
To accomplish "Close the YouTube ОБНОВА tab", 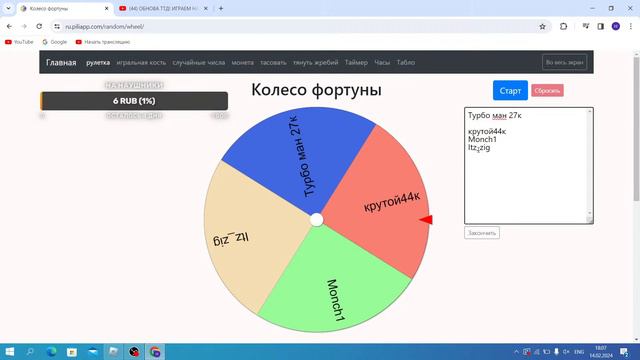I will pyautogui.click(x=206, y=8).
